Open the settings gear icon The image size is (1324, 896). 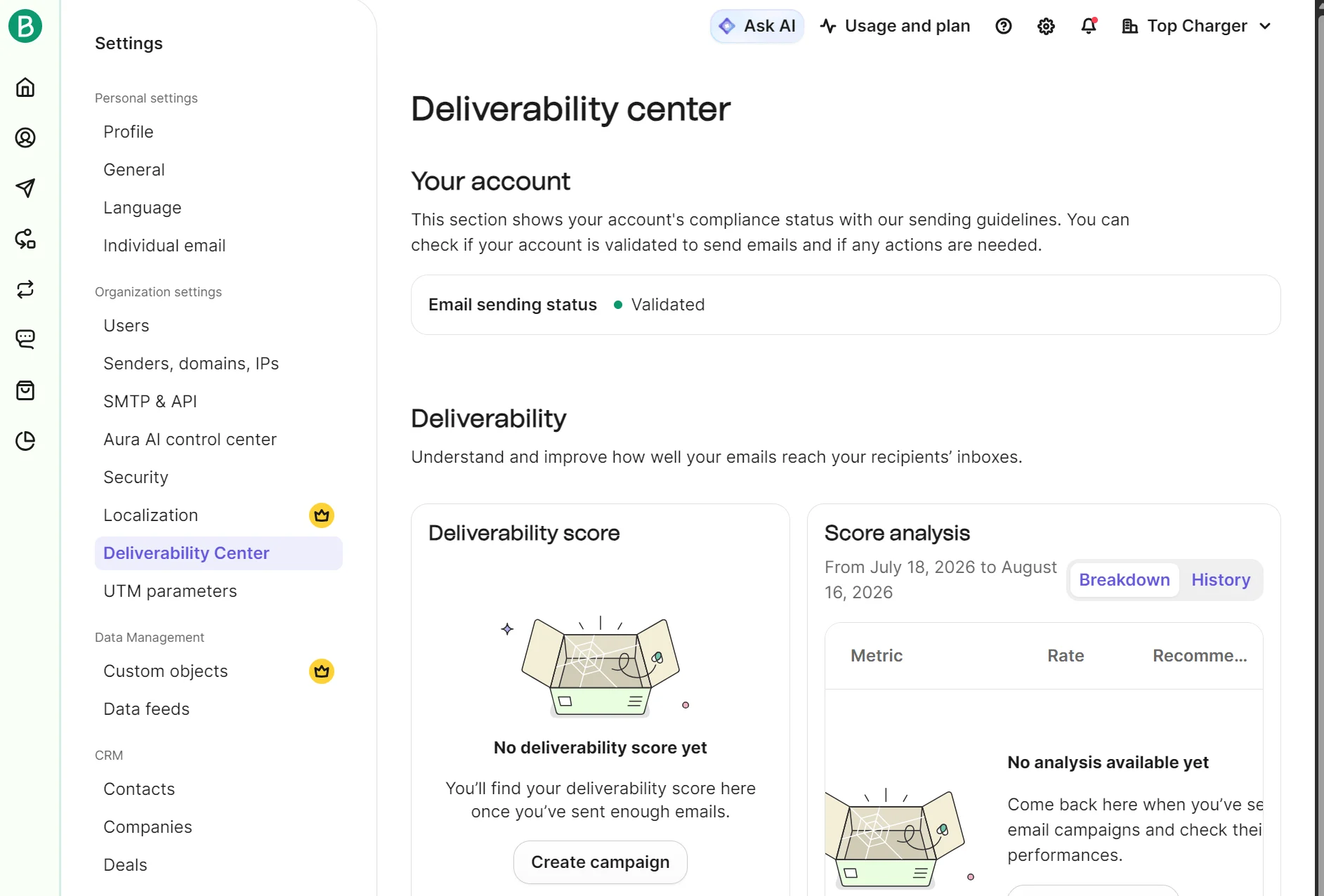point(1046,26)
